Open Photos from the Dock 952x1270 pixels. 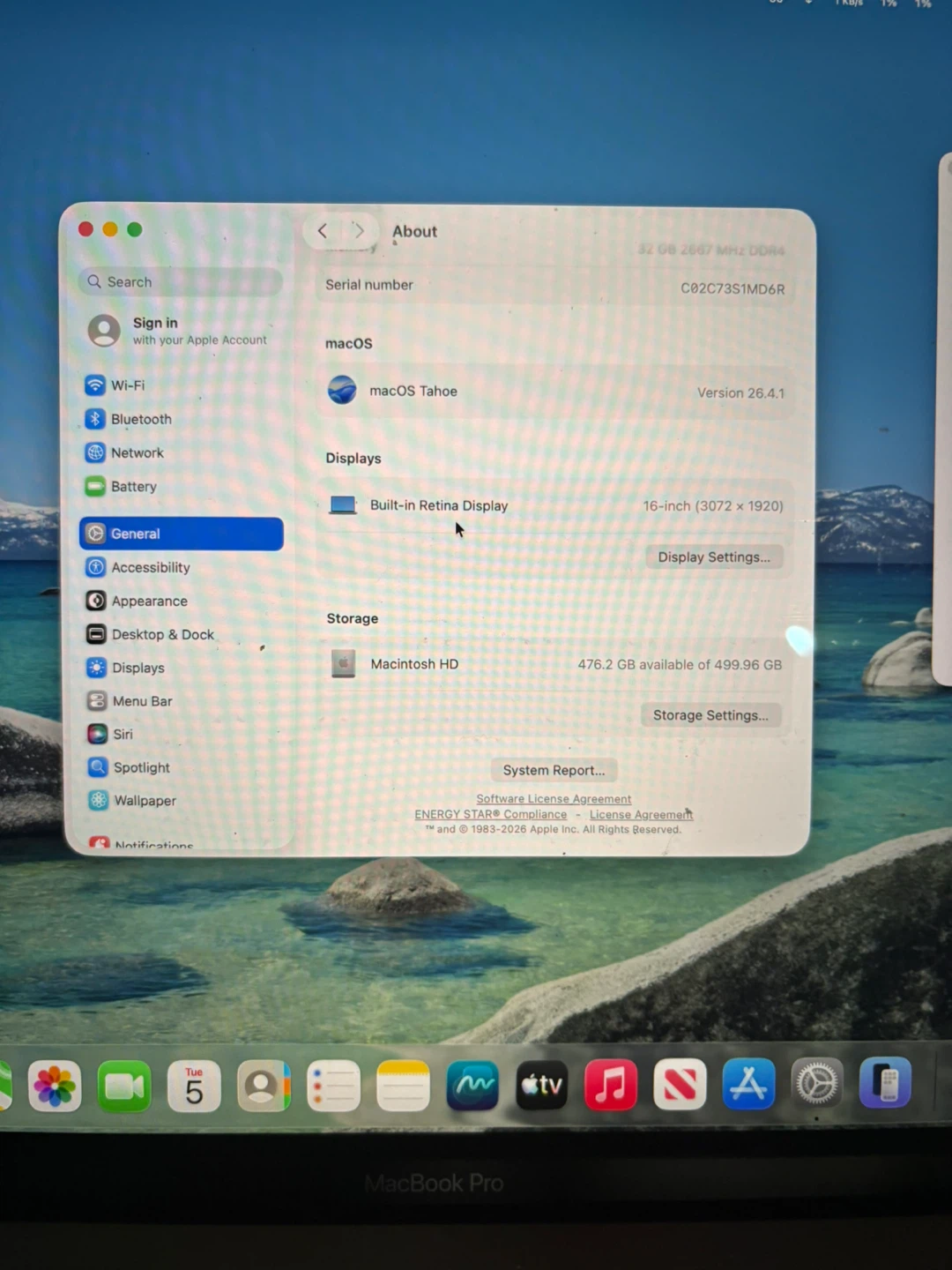pyautogui.click(x=55, y=1086)
